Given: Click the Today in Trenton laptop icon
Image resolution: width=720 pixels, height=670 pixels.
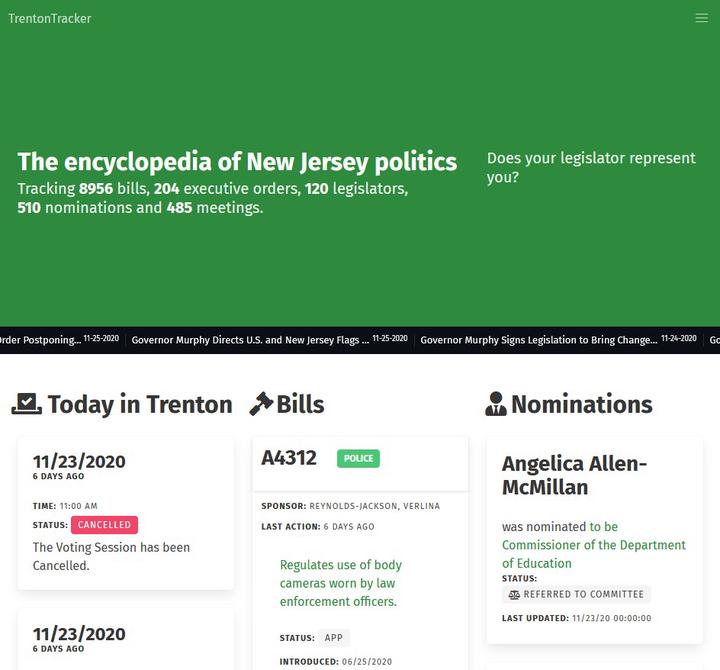Looking at the screenshot, I should tap(27, 404).
